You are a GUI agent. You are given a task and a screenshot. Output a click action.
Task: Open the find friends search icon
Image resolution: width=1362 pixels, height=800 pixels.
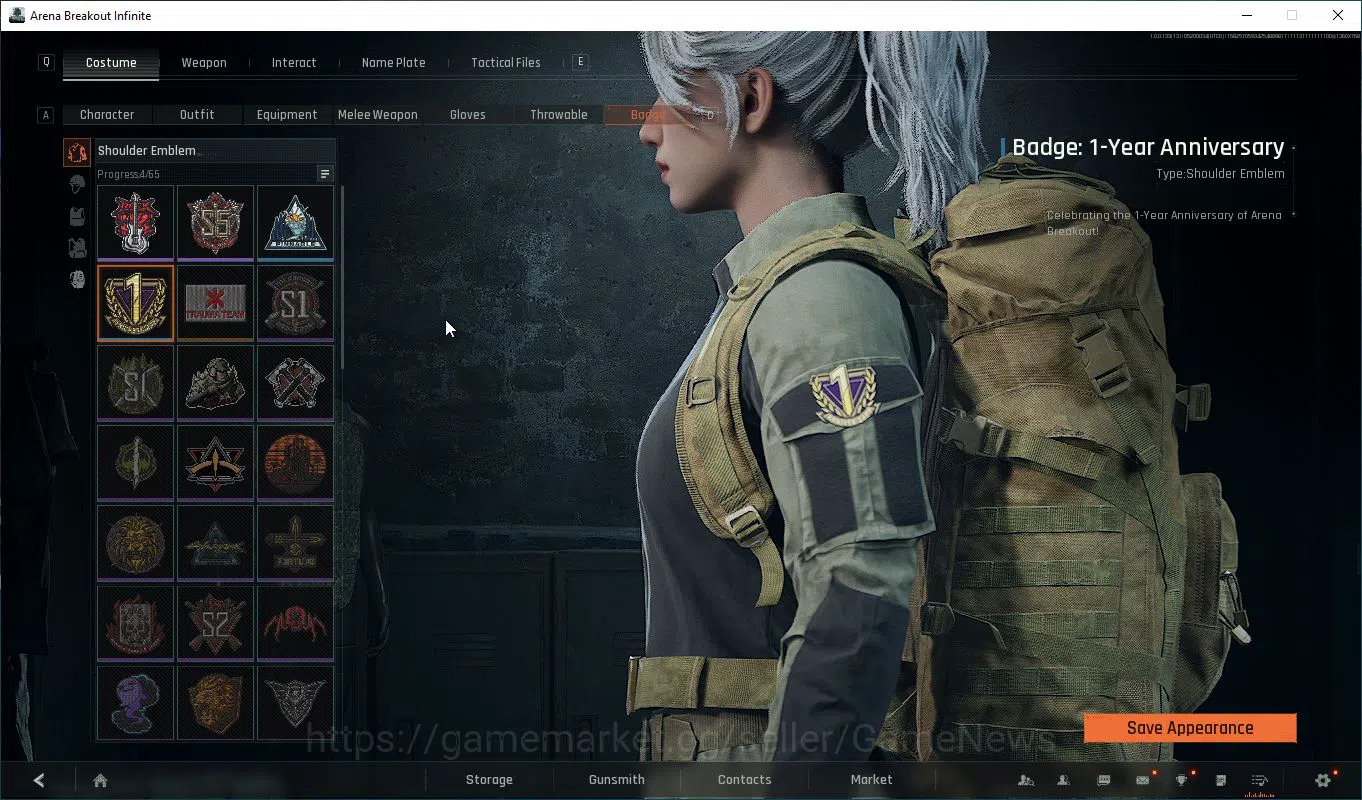click(x=1025, y=780)
